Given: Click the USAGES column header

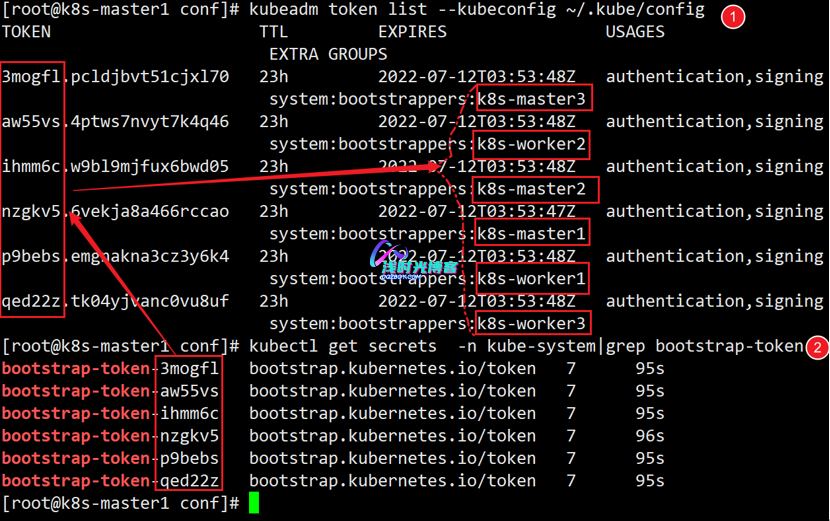Looking at the screenshot, I should [x=635, y=32].
